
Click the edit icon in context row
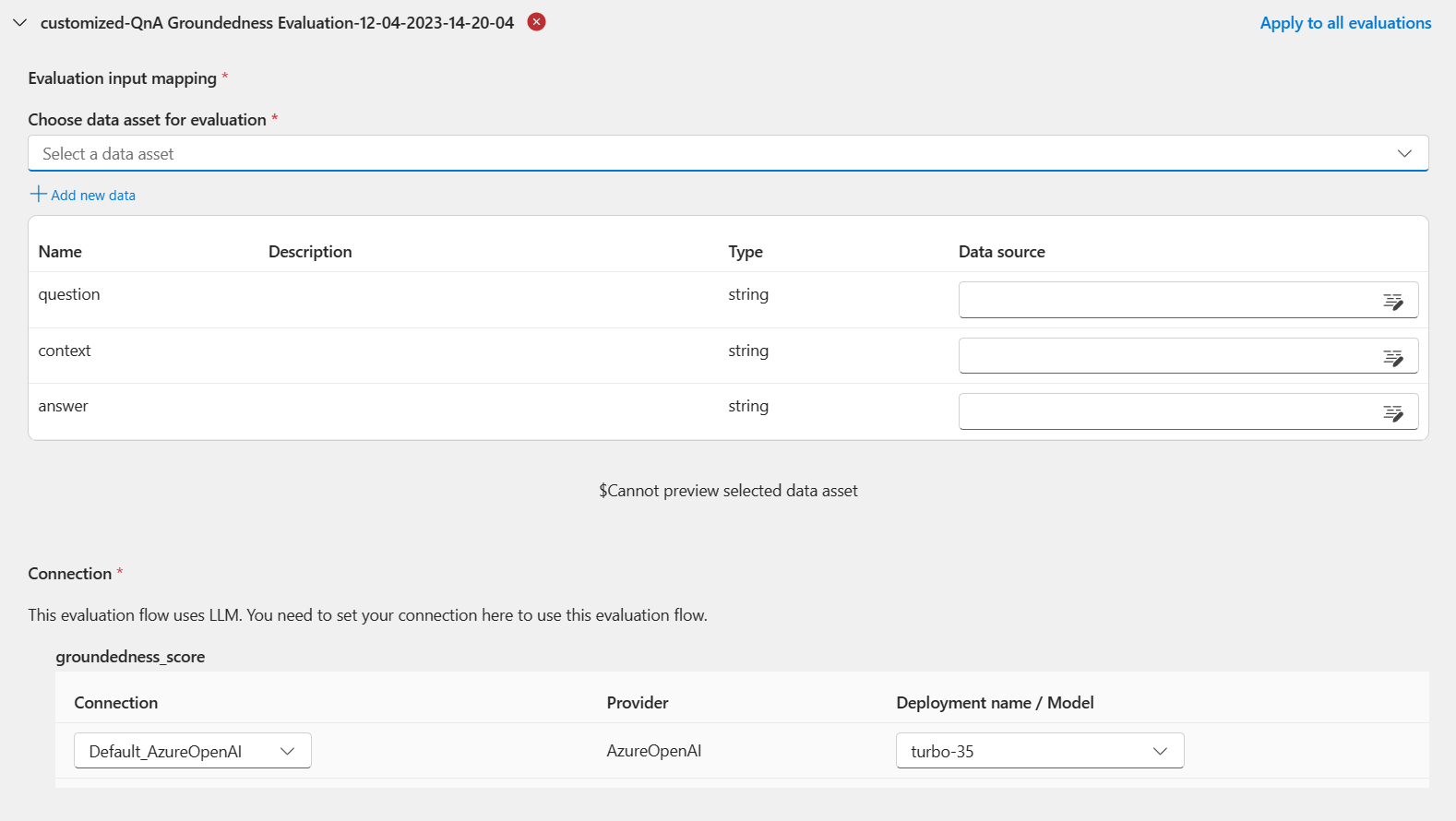coord(1393,357)
